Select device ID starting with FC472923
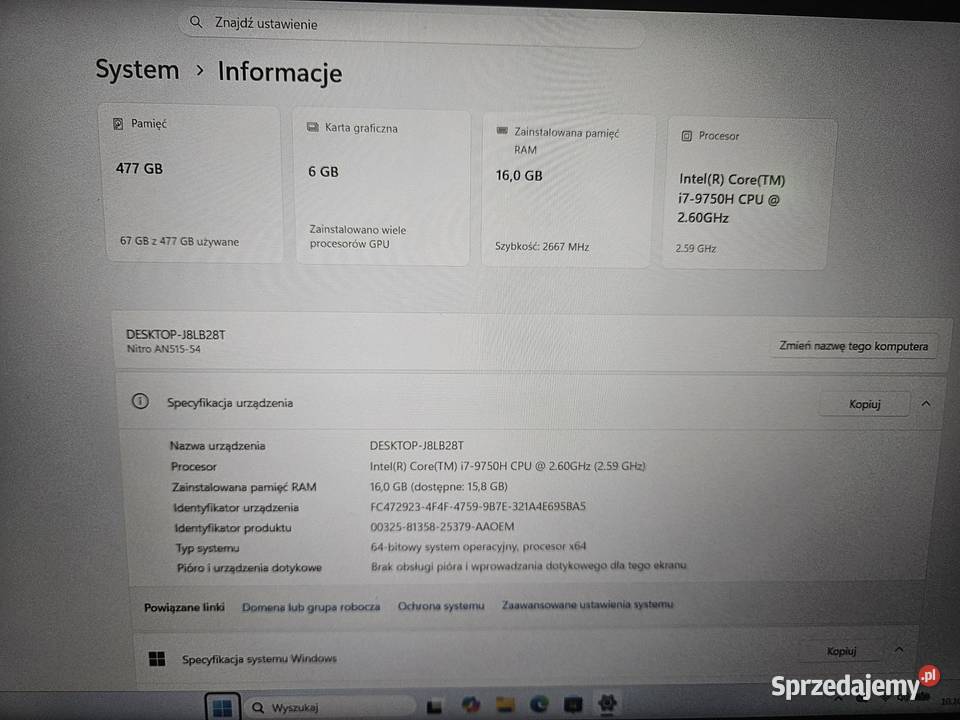This screenshot has height=720, width=960. 478,506
